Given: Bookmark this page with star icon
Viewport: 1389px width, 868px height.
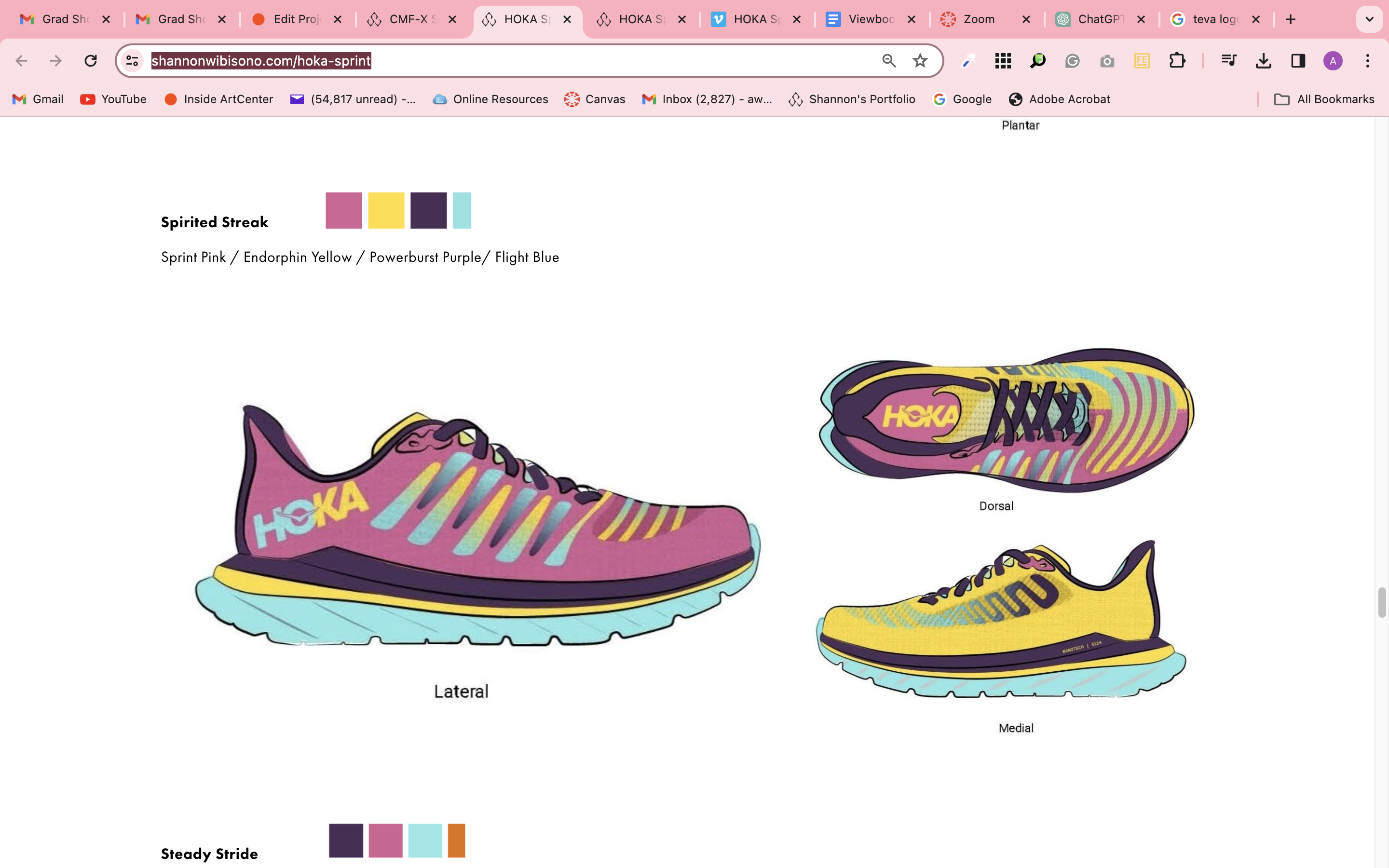Looking at the screenshot, I should pos(920,61).
